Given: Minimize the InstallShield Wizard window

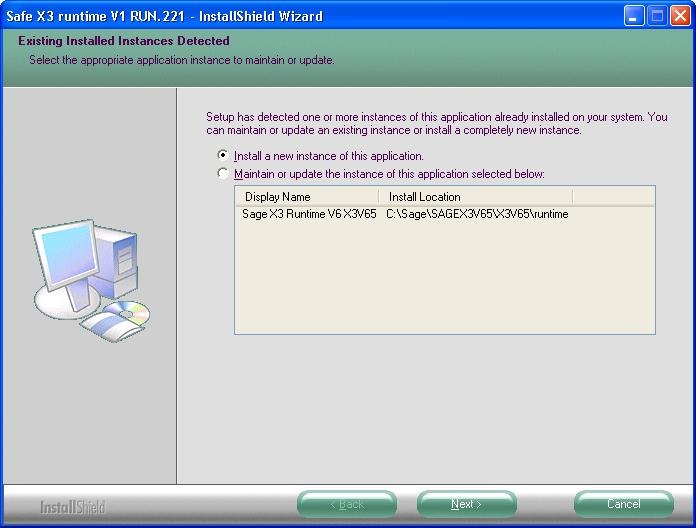Looking at the screenshot, I should 634,16.
